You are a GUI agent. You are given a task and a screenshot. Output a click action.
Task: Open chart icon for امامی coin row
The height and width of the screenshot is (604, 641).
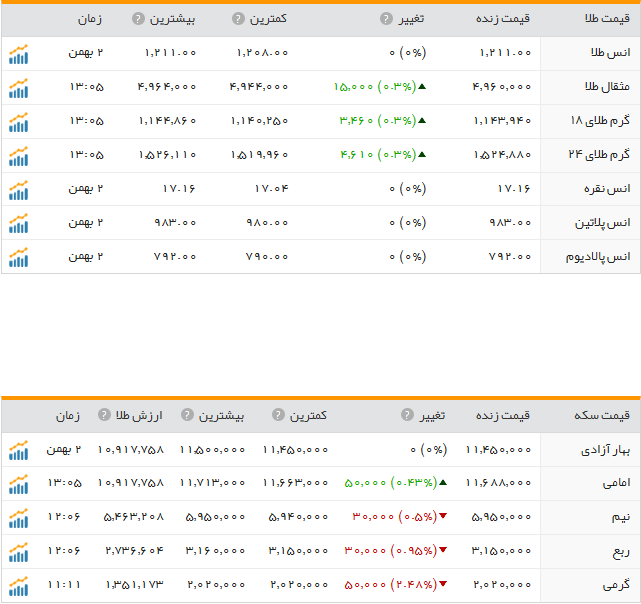coord(18,485)
